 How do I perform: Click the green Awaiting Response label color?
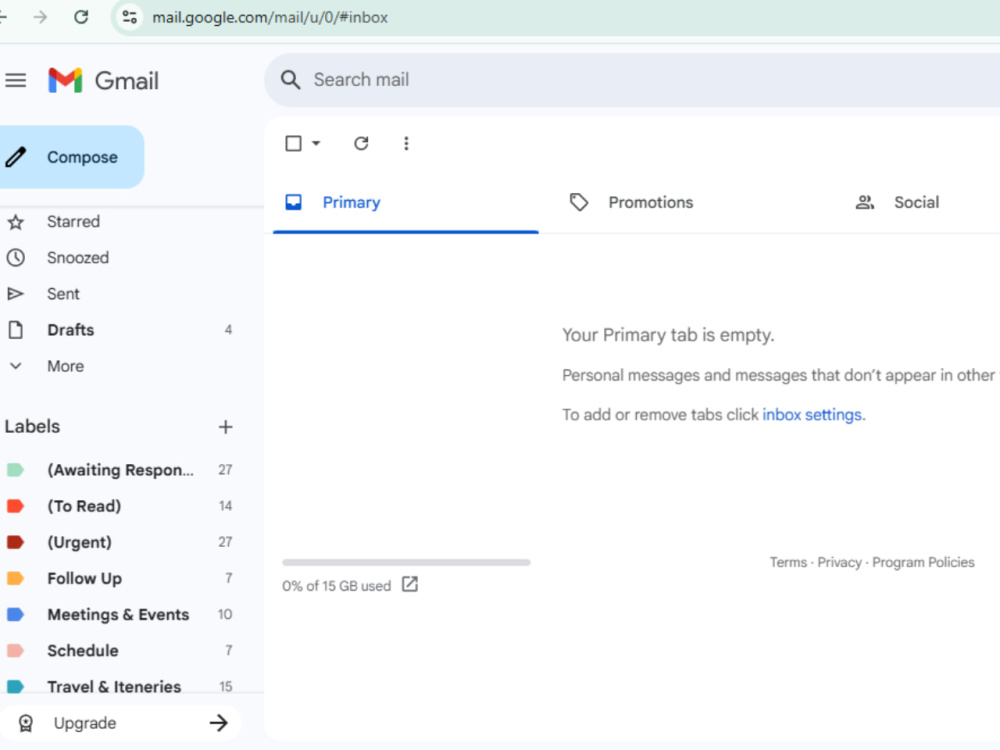click(x=15, y=470)
